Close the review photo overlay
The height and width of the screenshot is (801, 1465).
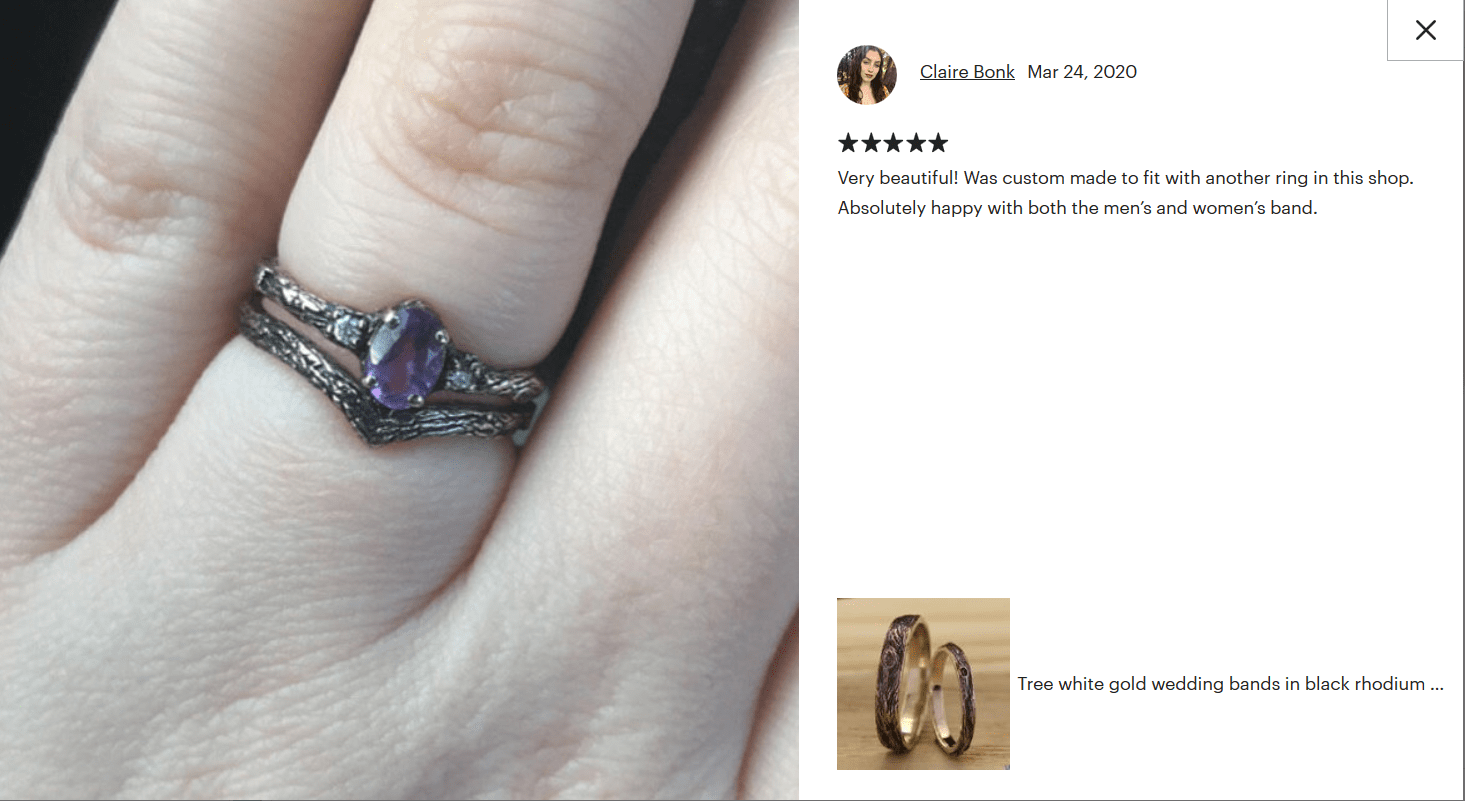coord(1425,30)
